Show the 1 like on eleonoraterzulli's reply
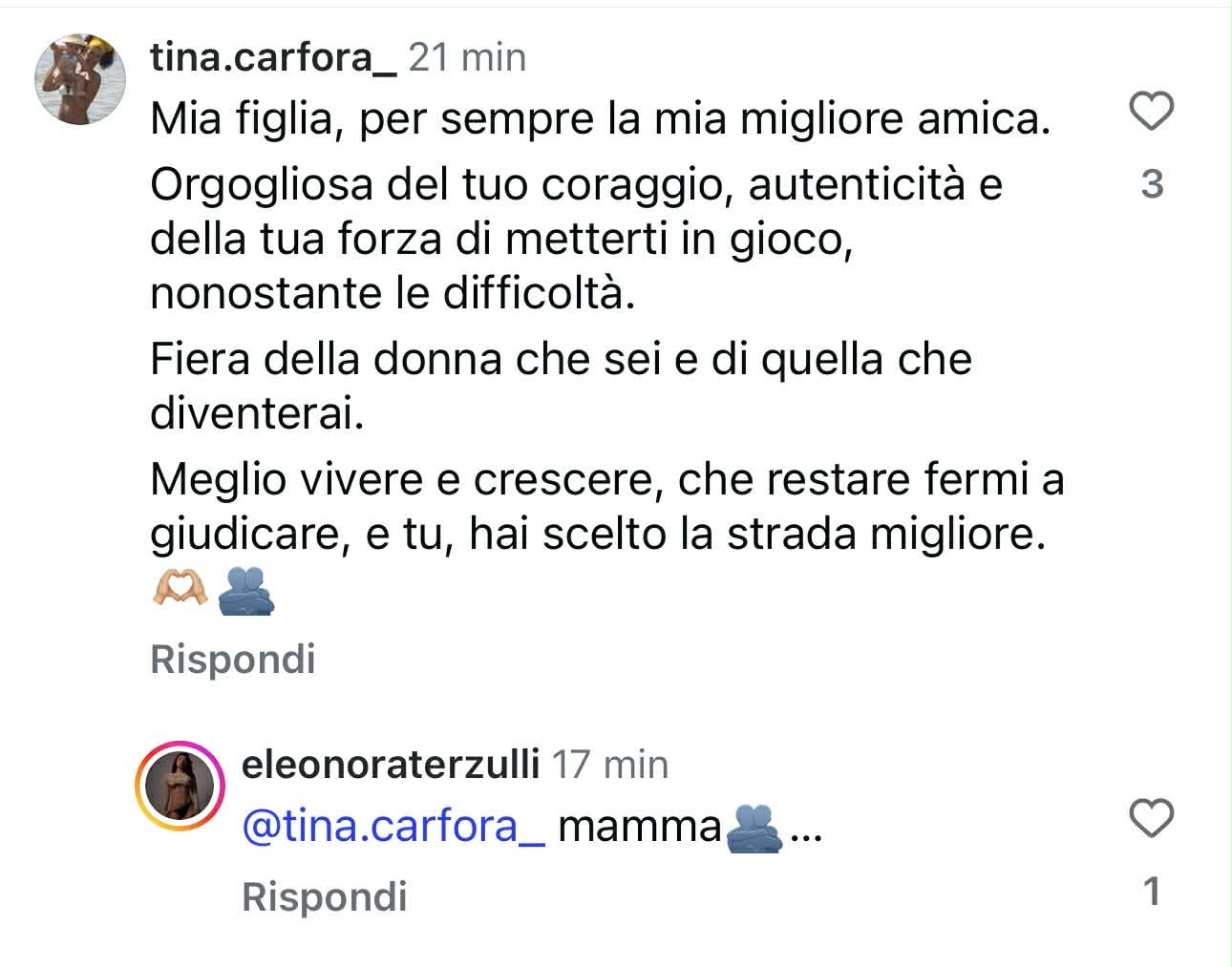The image size is (1232, 967). [x=1152, y=892]
